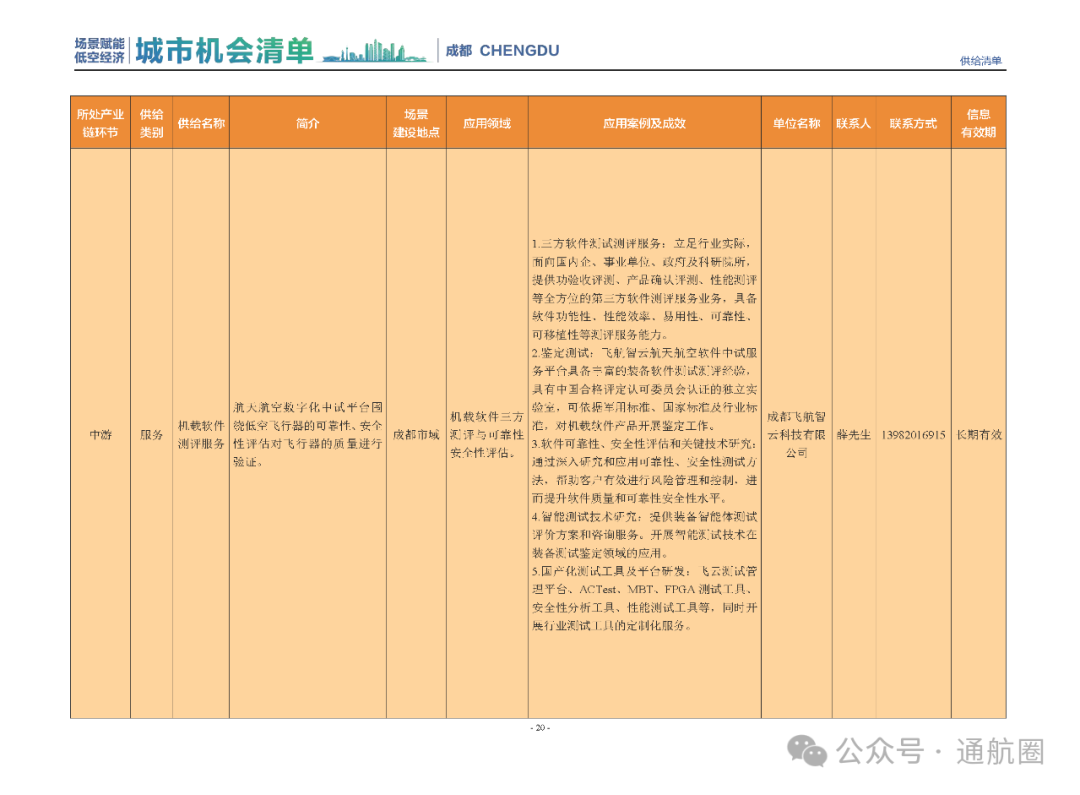Screen dimensions: 1080x795
Task: Select the '单位名称' column header
Action: point(796,123)
